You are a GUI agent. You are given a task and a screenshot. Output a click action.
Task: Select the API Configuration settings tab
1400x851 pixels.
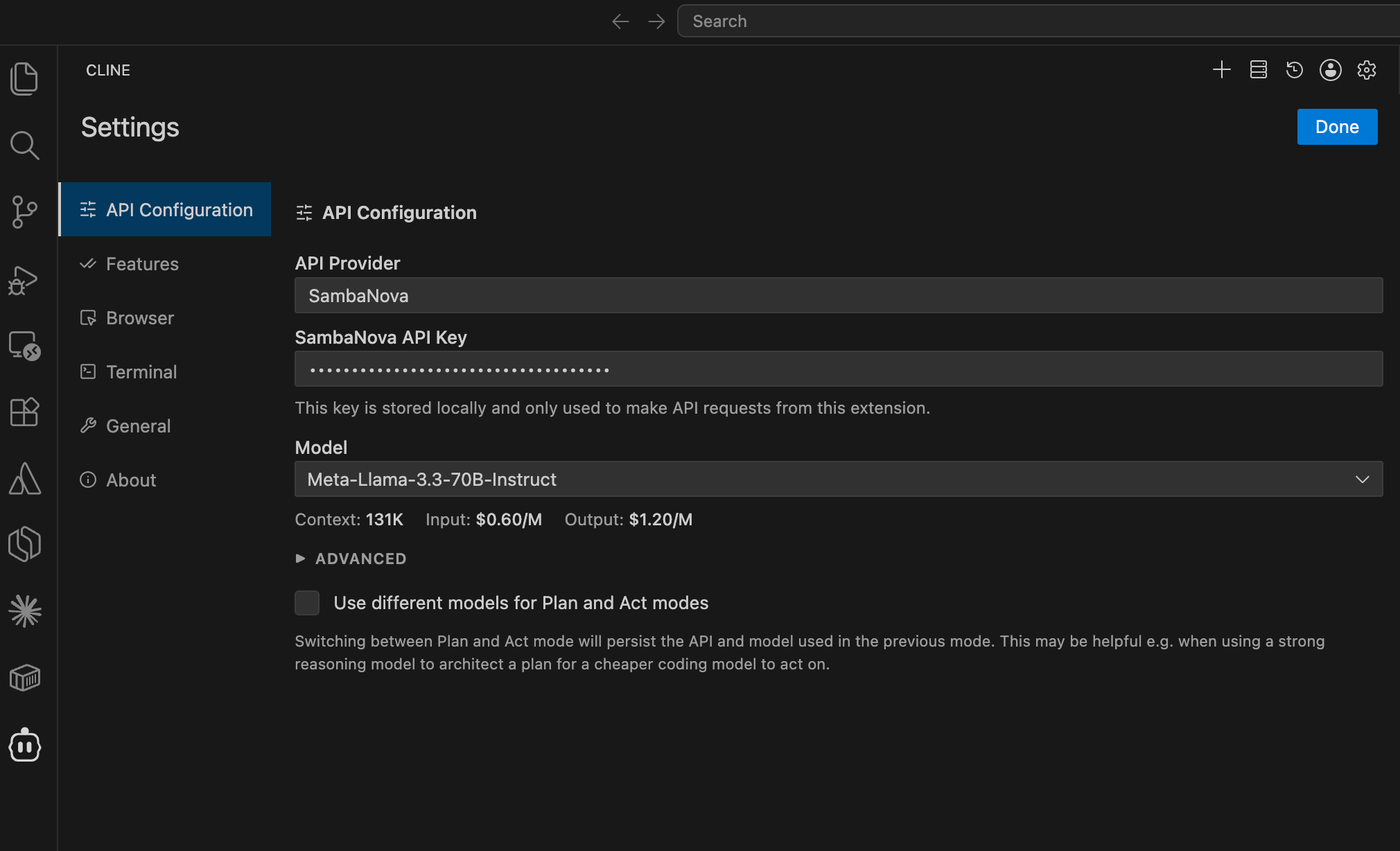[165, 209]
